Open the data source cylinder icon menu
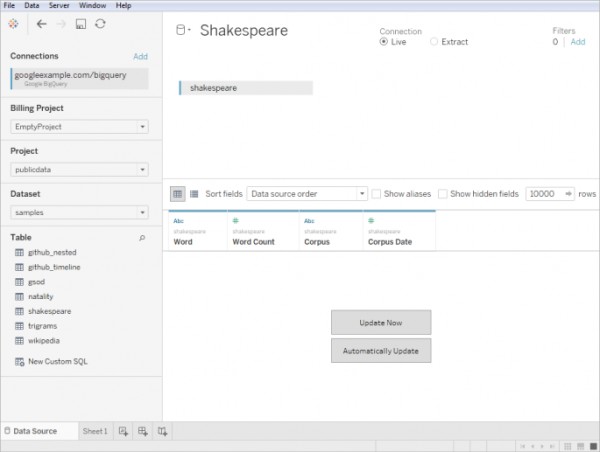Image resolution: width=600 pixels, height=452 pixels. [183, 30]
